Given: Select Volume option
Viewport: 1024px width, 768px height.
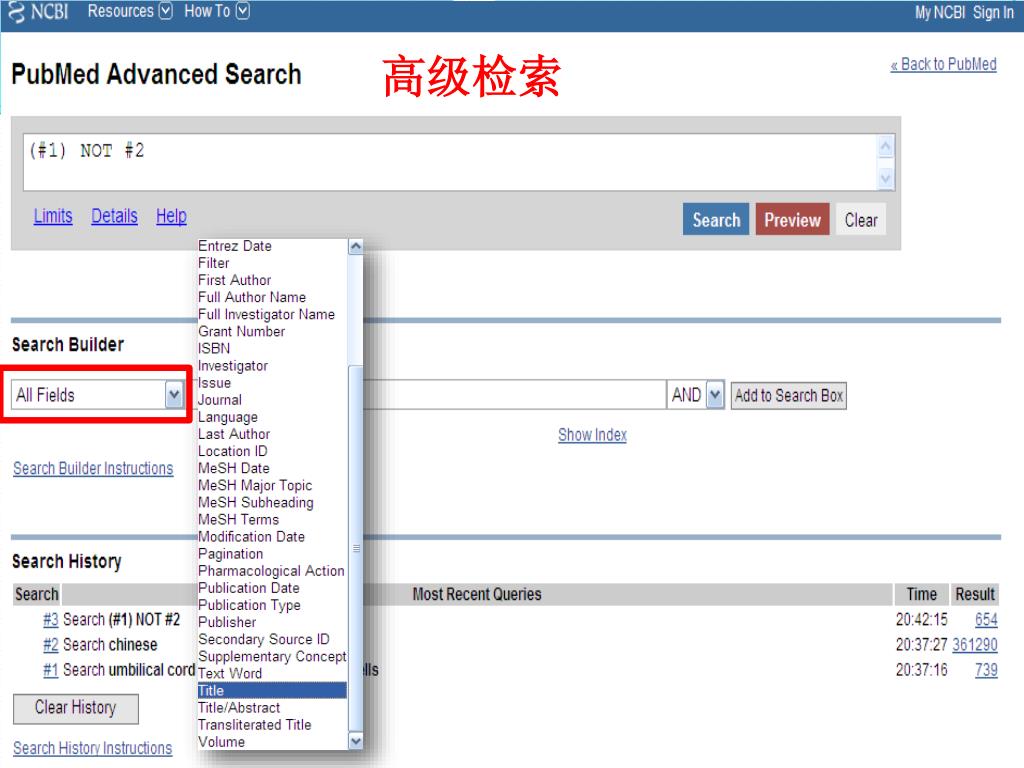Looking at the screenshot, I should pyautogui.click(x=272, y=742).
